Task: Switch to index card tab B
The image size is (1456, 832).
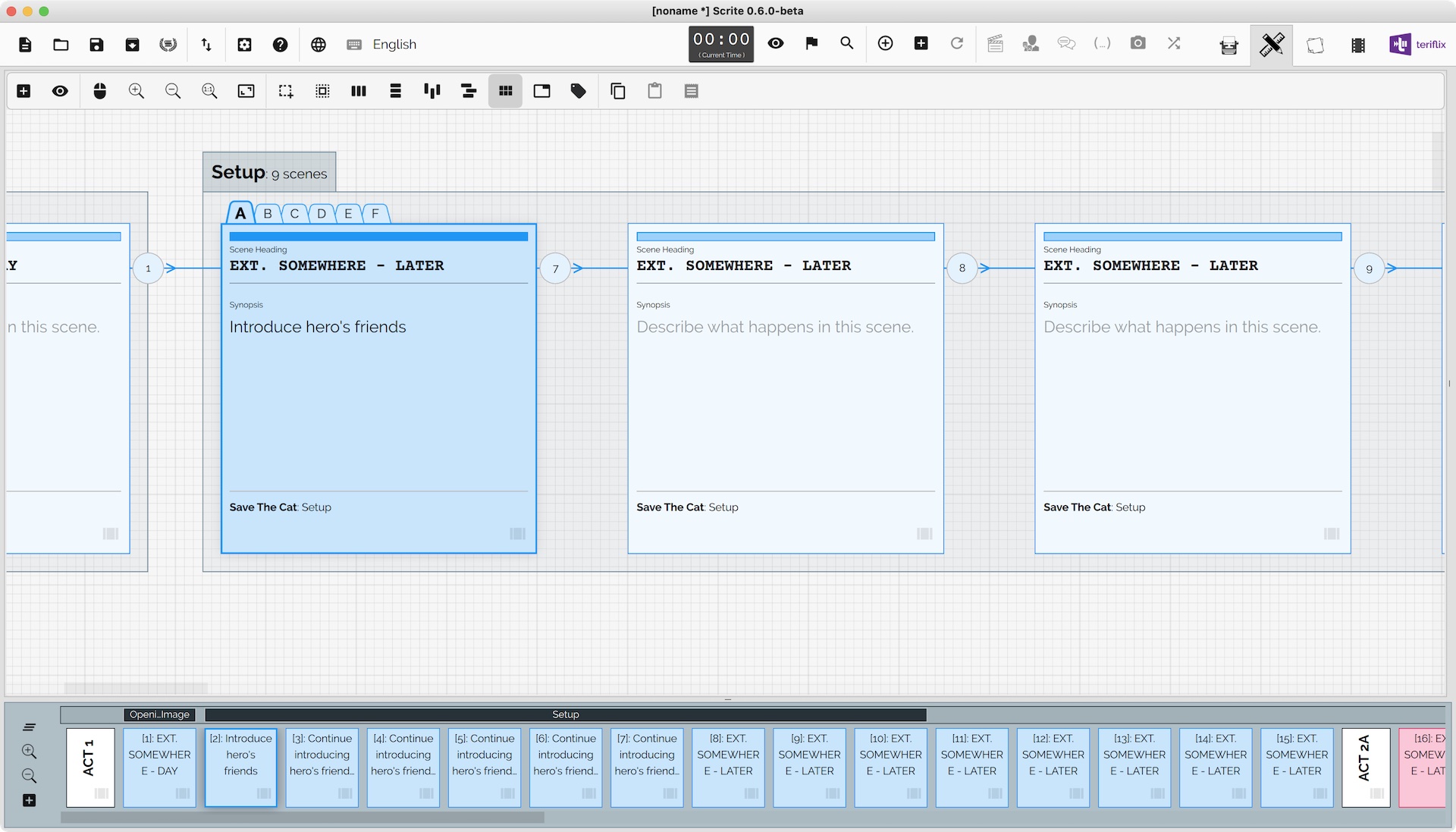Action: tap(268, 214)
